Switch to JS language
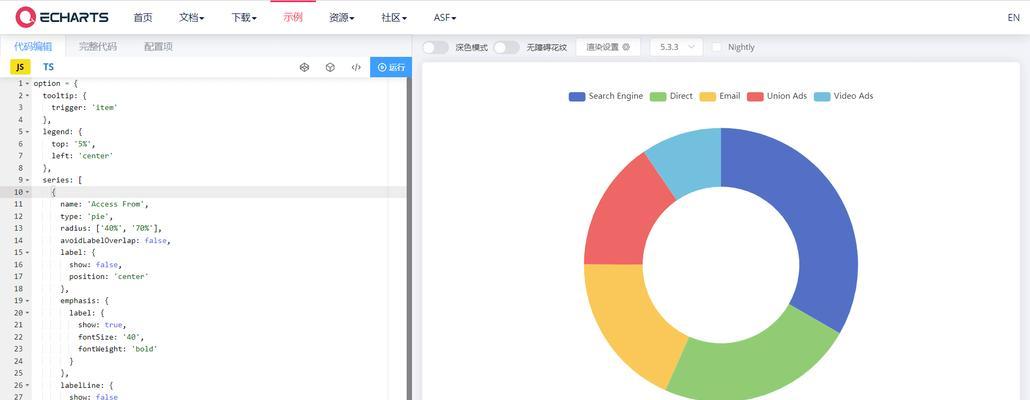This screenshot has width=1030, height=400. tap(20, 67)
